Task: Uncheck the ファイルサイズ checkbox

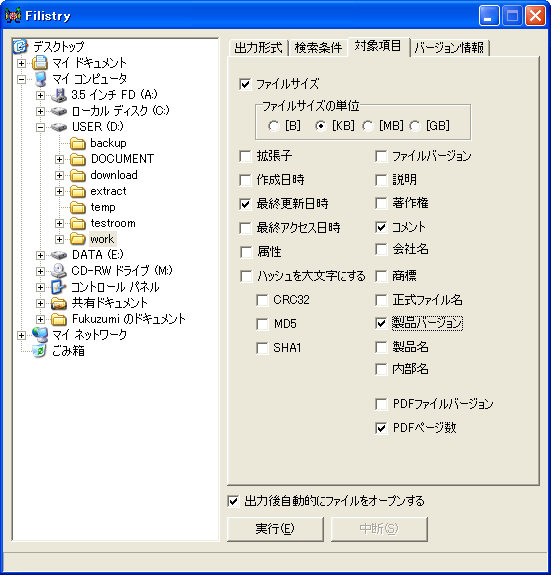Action: [245, 84]
